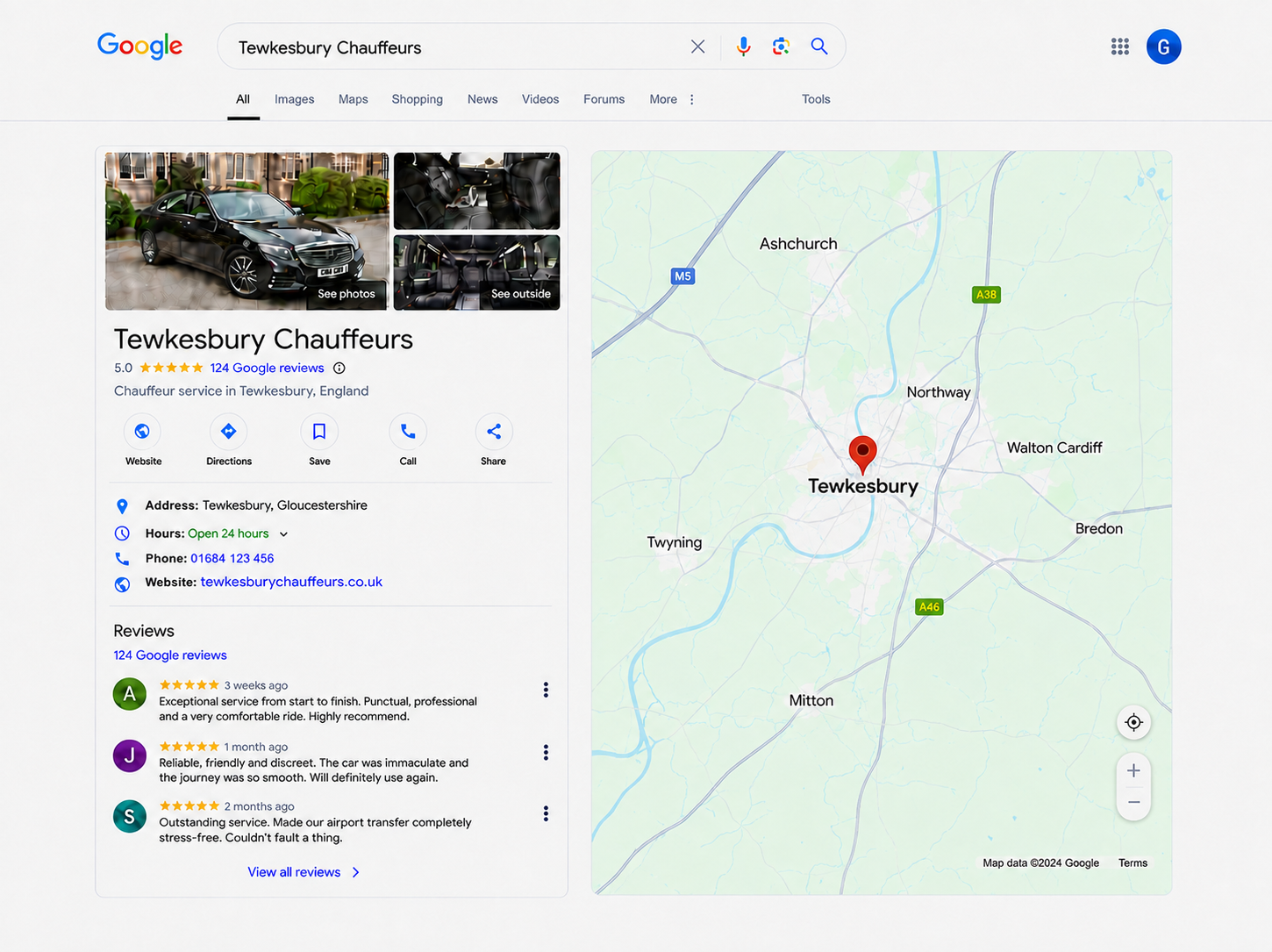Viewport: 1272px width, 952px height.
Task: Switch to the Forums tab
Action: [x=604, y=99]
